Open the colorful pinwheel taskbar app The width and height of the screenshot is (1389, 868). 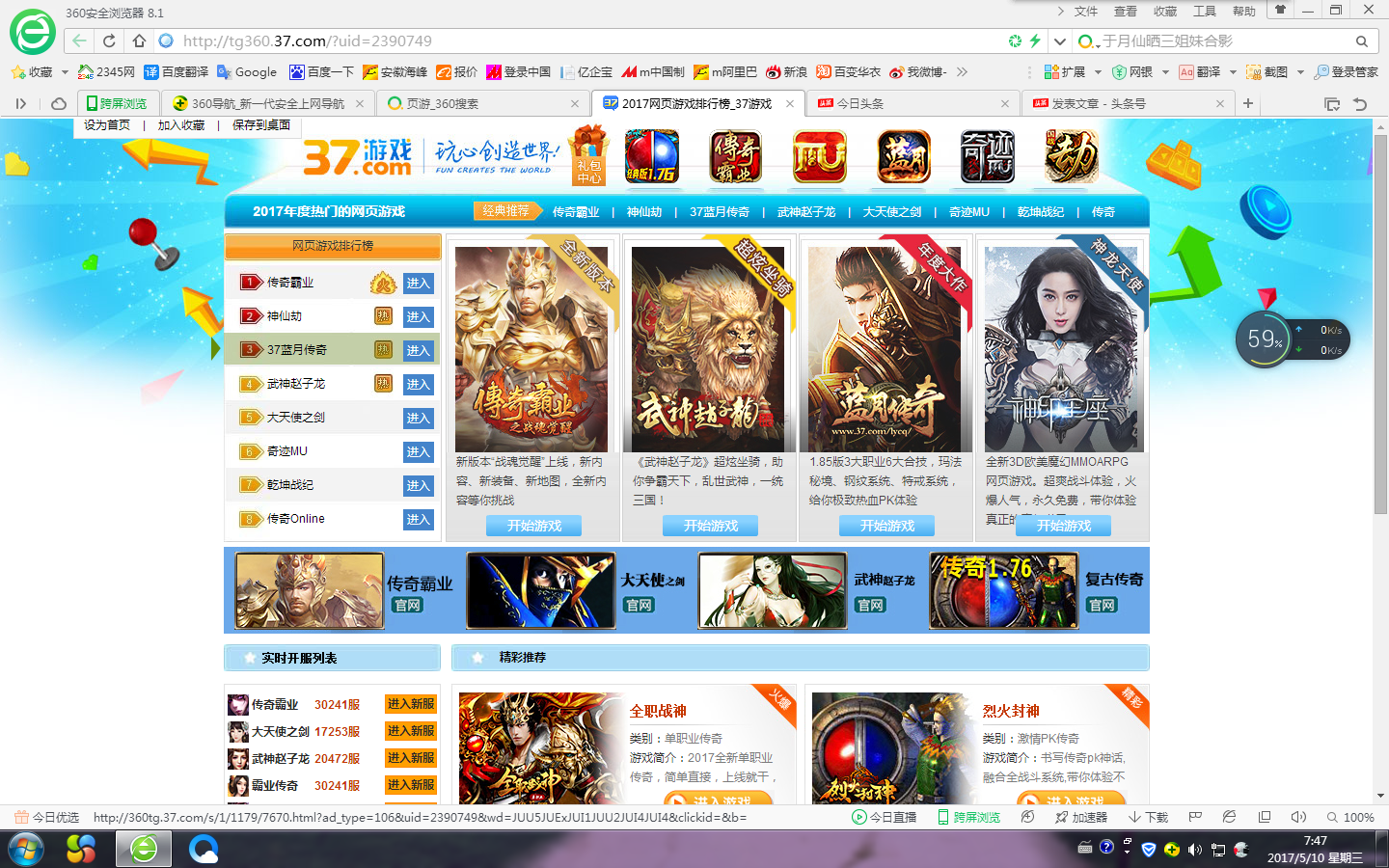(x=81, y=850)
